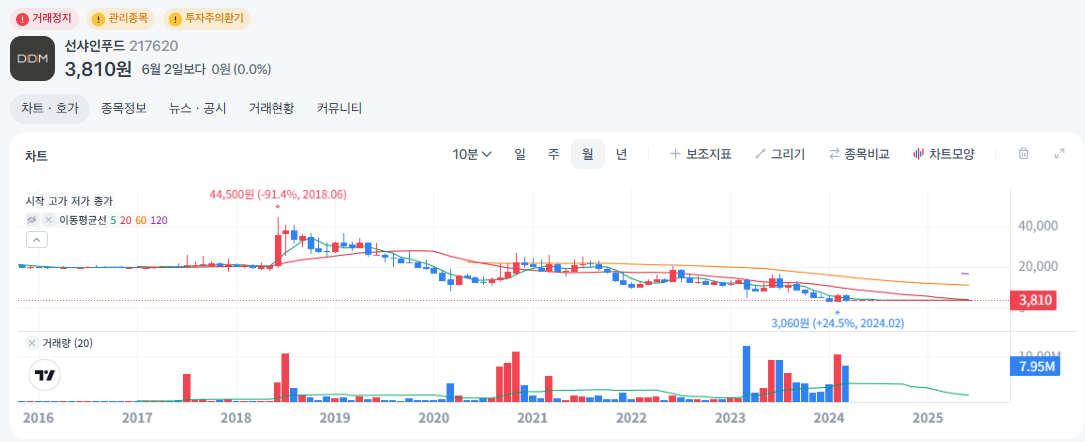The image size is (1085, 442).
Task: Click the red 3,810 current price tag
Action: pos(1033,300)
